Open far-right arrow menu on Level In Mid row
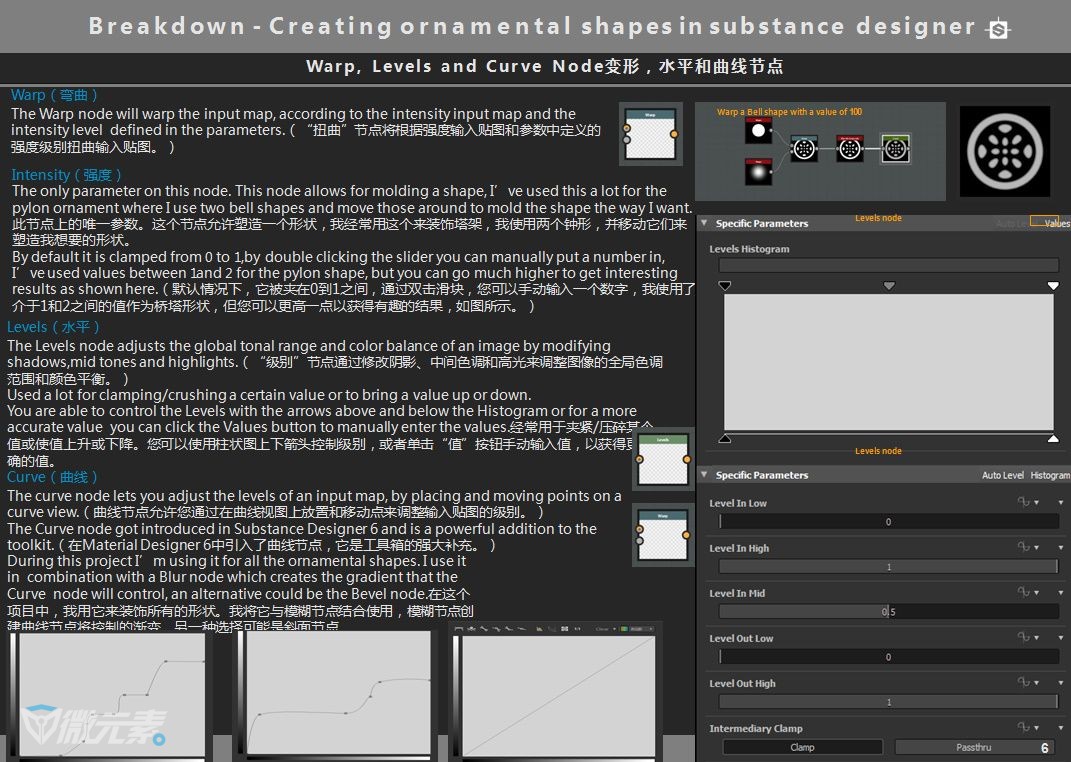Screen dimensions: 1071x762 (1061, 593)
